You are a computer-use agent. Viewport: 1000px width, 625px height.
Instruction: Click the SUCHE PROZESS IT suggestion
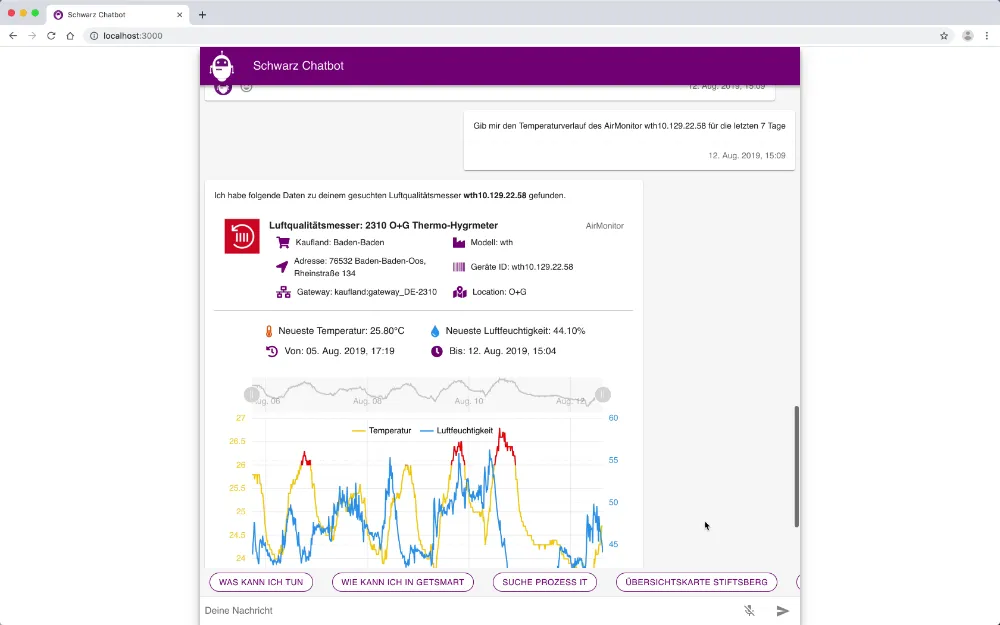tap(545, 582)
